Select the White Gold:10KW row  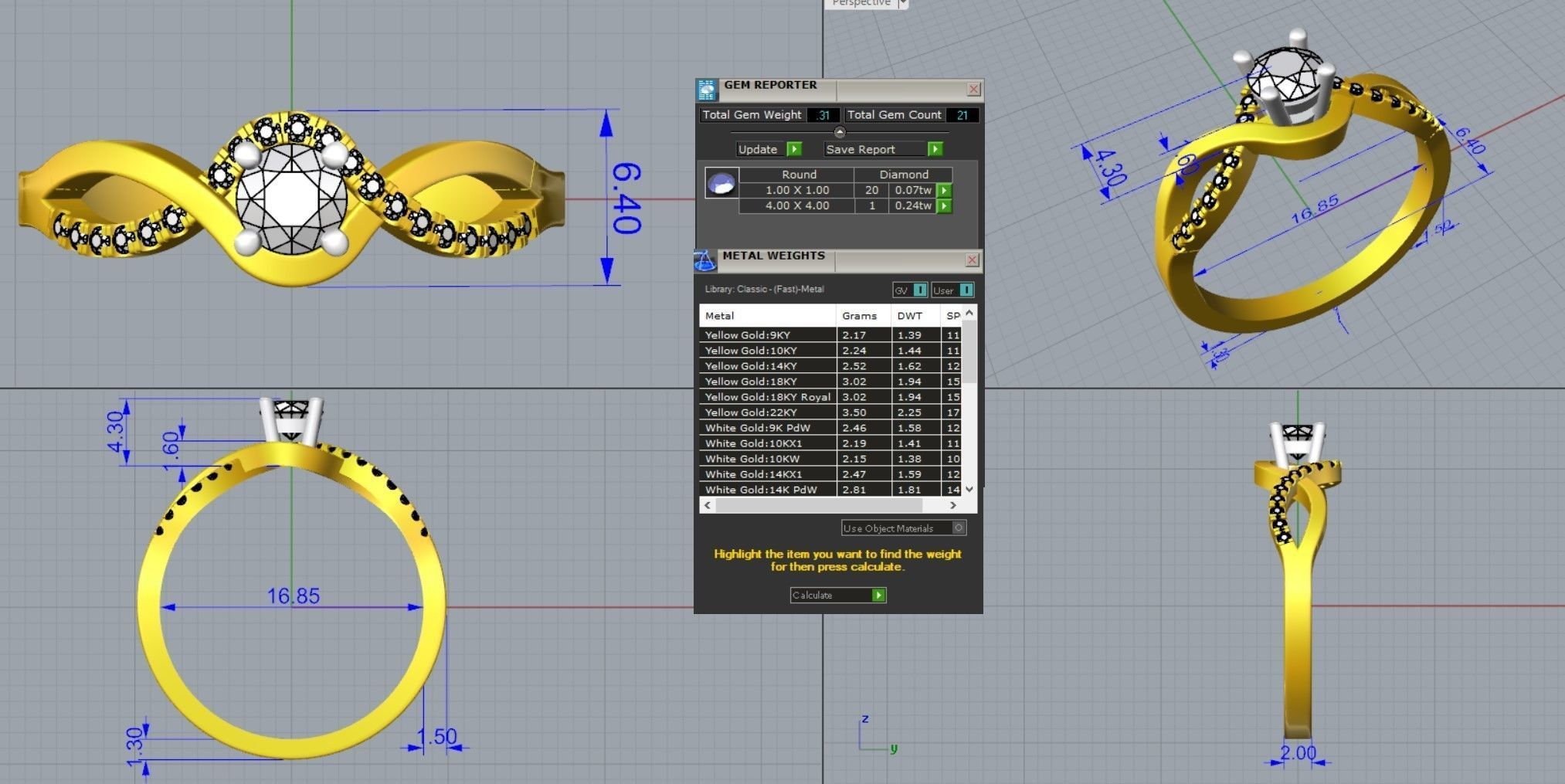830,459
